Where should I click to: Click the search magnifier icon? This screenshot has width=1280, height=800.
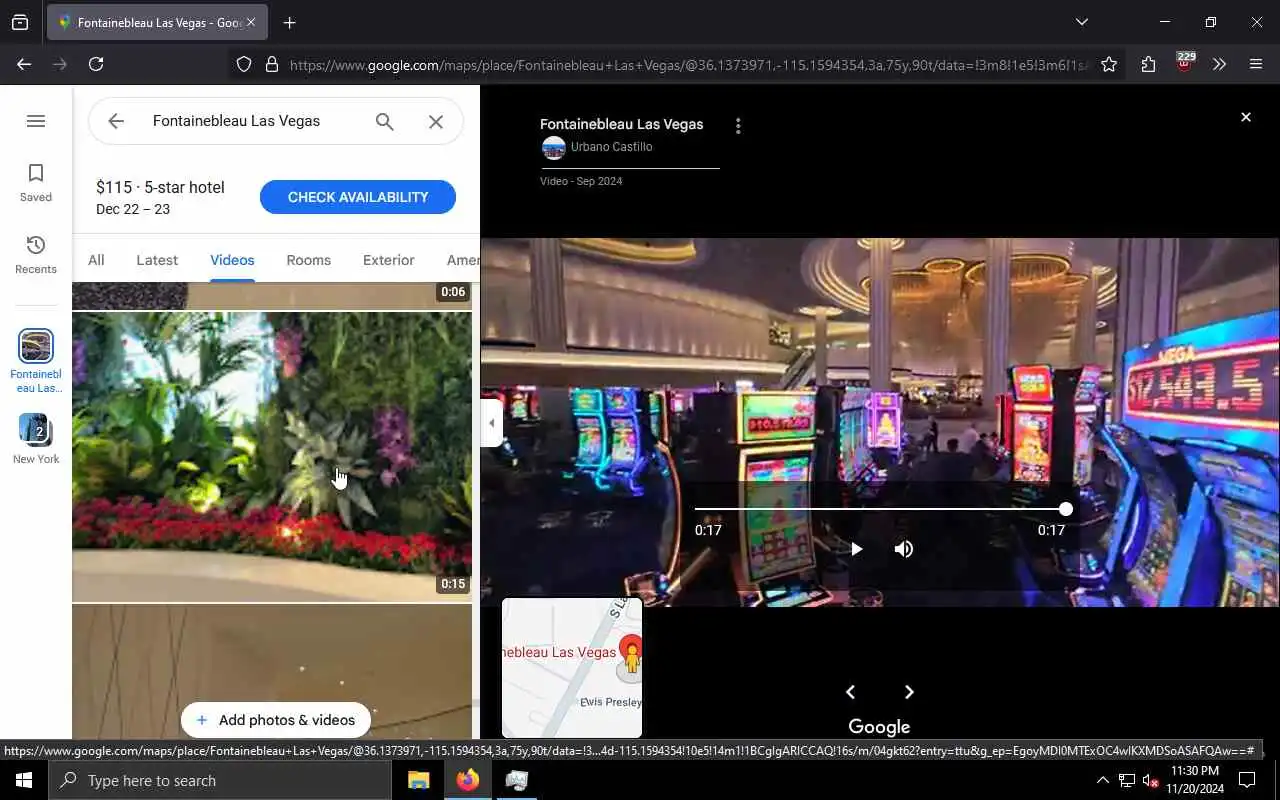384,121
